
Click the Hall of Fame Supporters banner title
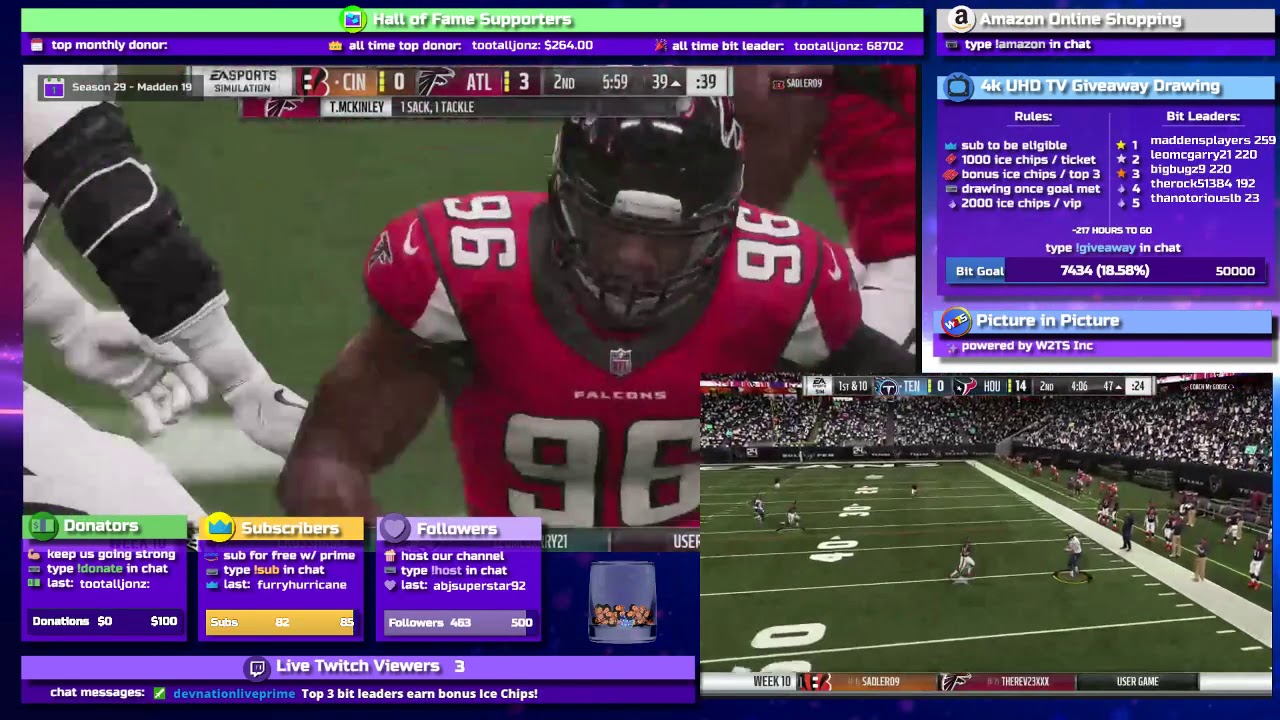(x=472, y=19)
